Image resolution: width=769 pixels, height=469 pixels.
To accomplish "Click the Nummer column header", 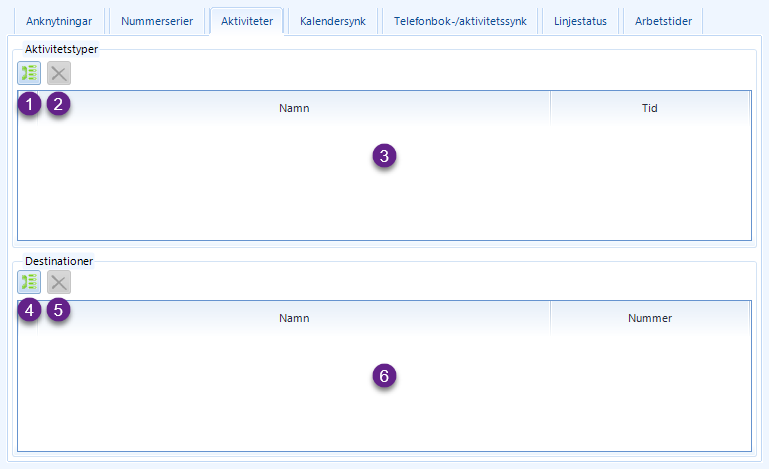I will pyautogui.click(x=650, y=318).
